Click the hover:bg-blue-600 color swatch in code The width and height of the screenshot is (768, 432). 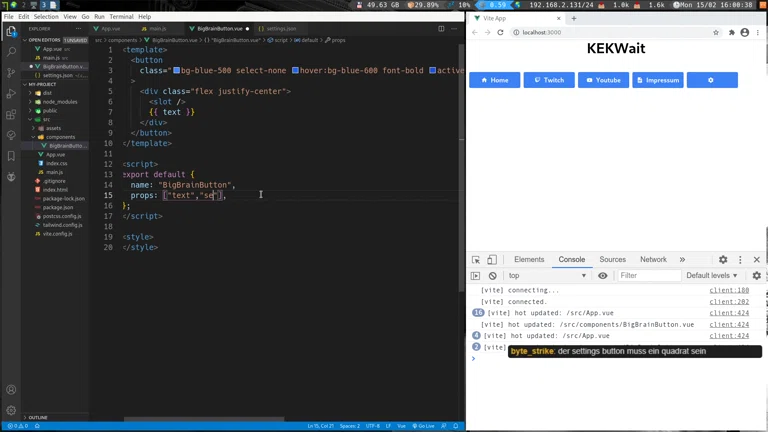tap(295, 71)
